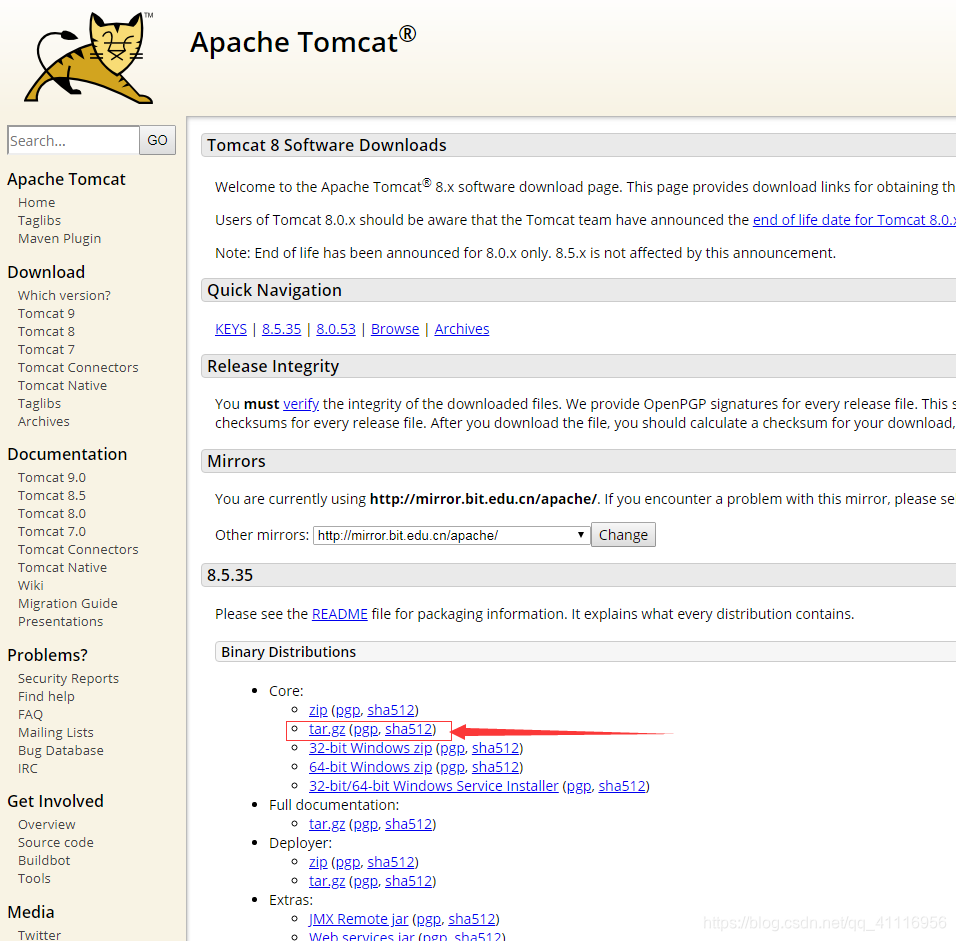Viewport: 956px width, 941px height.
Task: Download 32-bit Windows zip
Action: [x=370, y=748]
